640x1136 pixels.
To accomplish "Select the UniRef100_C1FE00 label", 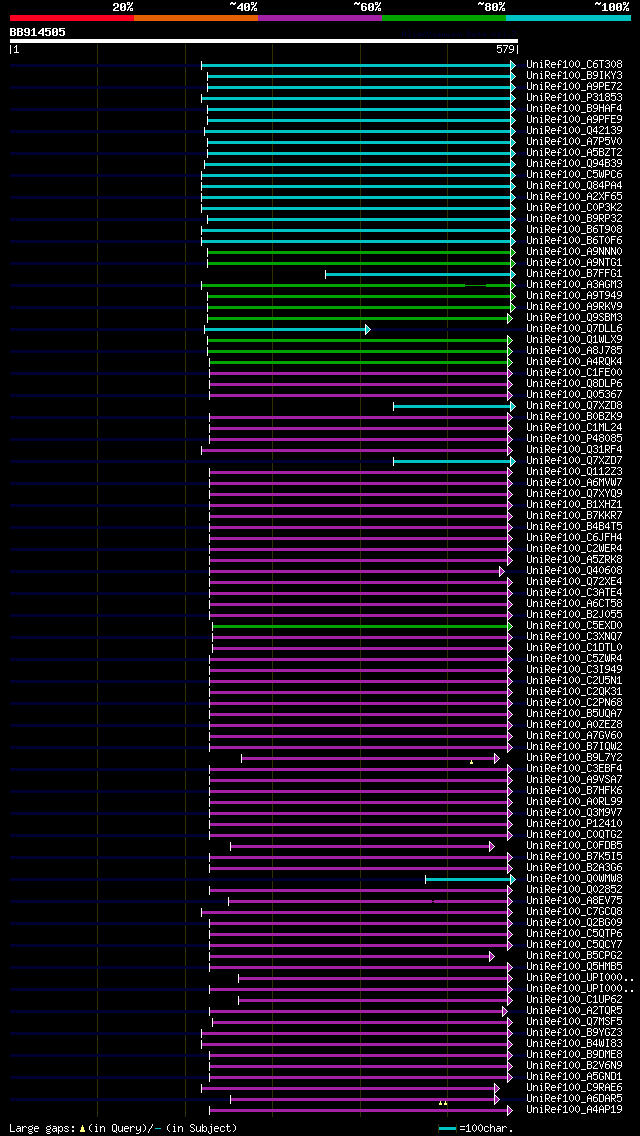I will pos(574,373).
